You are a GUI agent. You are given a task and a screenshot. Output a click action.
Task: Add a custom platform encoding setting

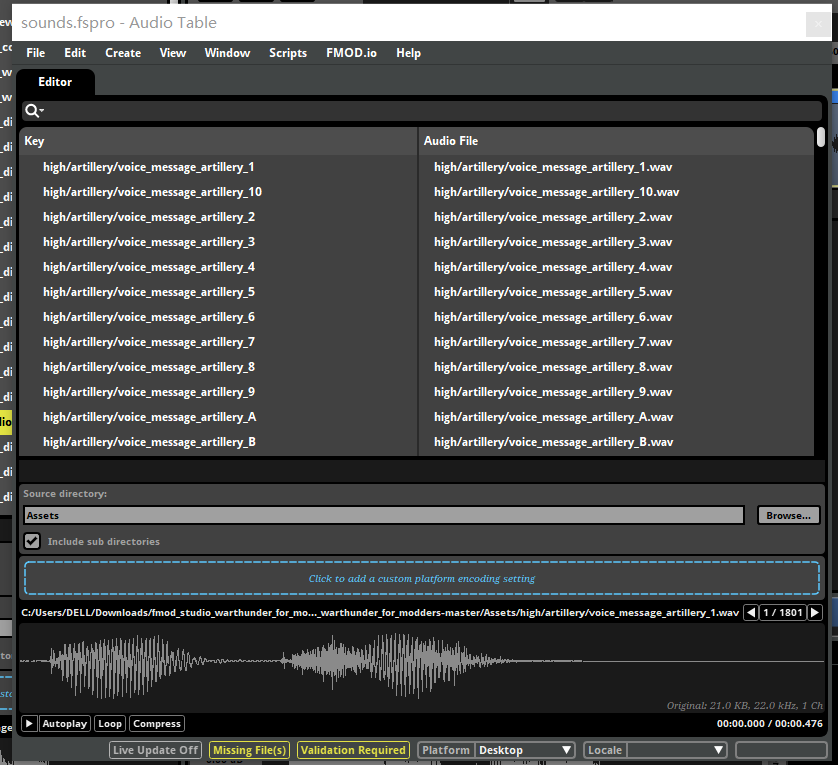click(x=421, y=578)
